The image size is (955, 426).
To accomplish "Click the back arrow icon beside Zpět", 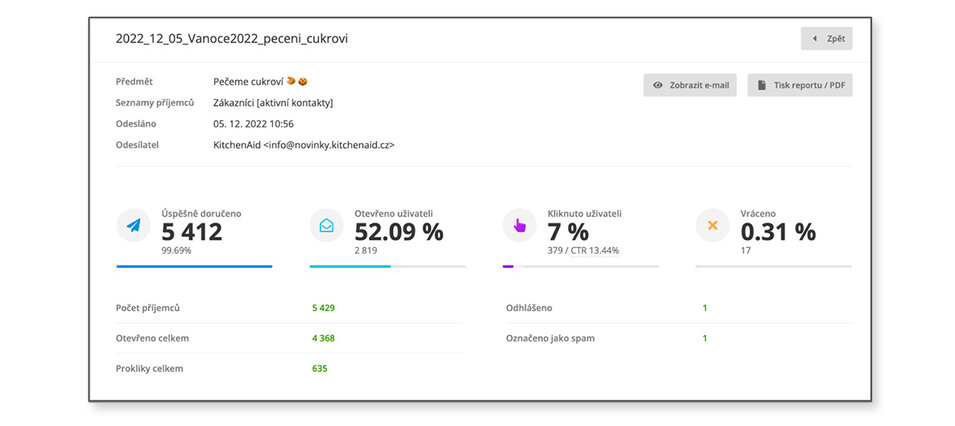I will [x=815, y=38].
